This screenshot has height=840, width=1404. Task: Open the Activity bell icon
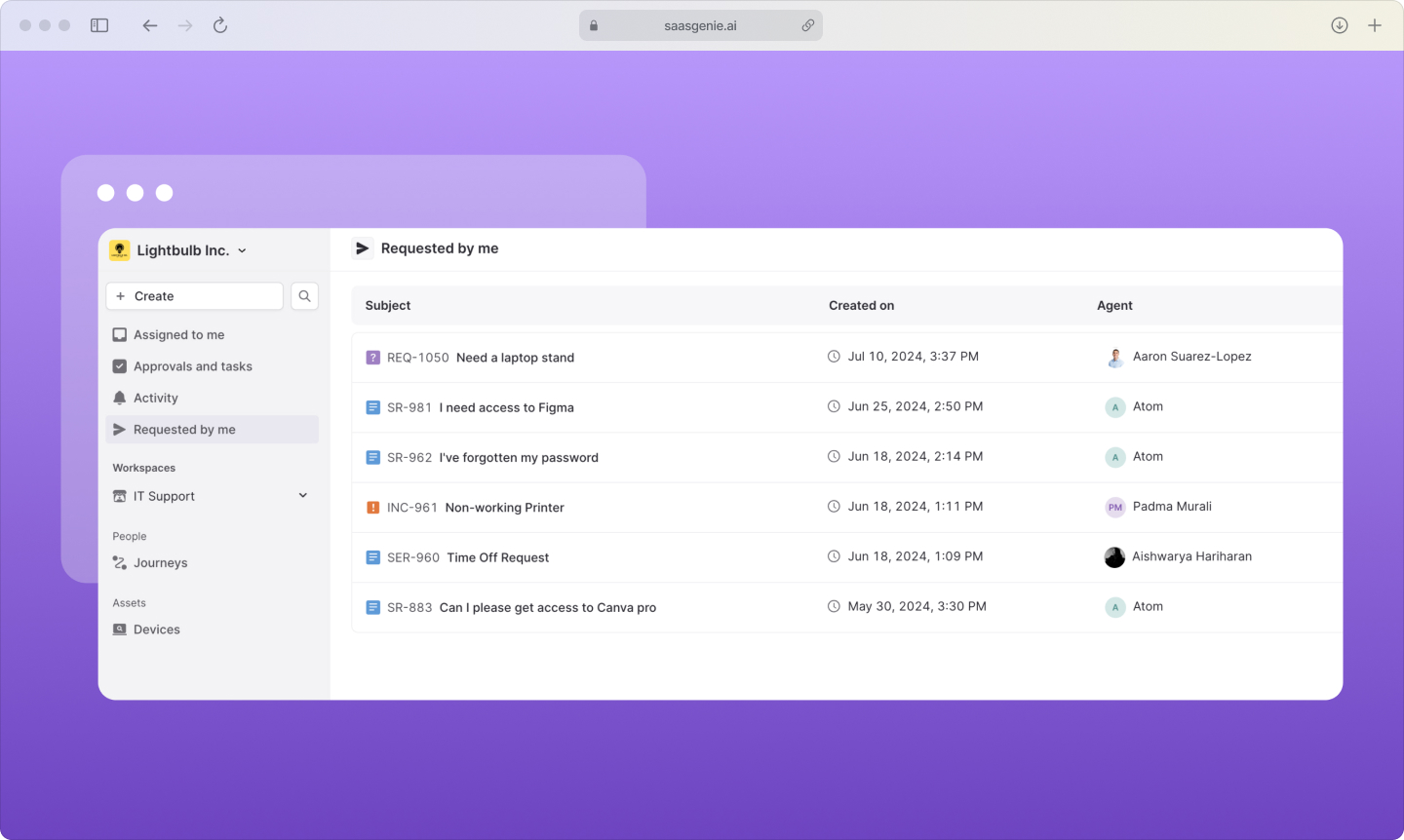[119, 398]
